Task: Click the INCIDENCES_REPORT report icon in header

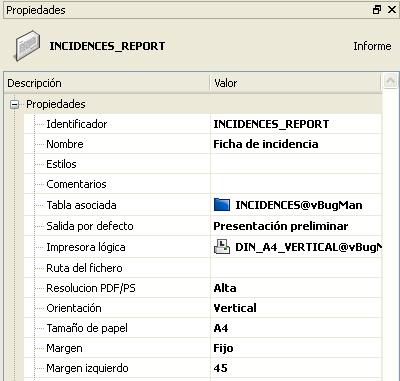Action: (x=28, y=46)
